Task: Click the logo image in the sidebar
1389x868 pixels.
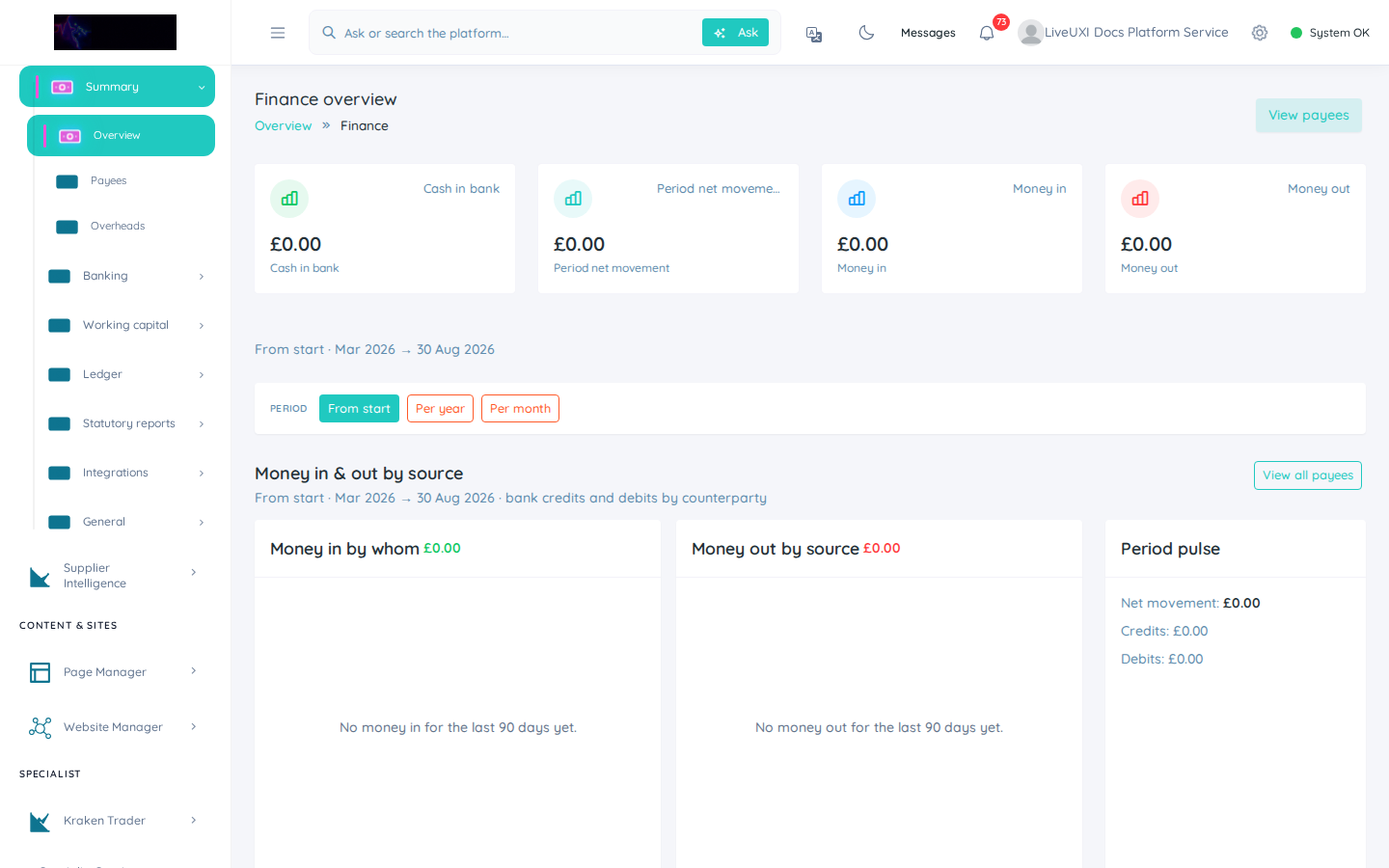Action: [x=115, y=33]
